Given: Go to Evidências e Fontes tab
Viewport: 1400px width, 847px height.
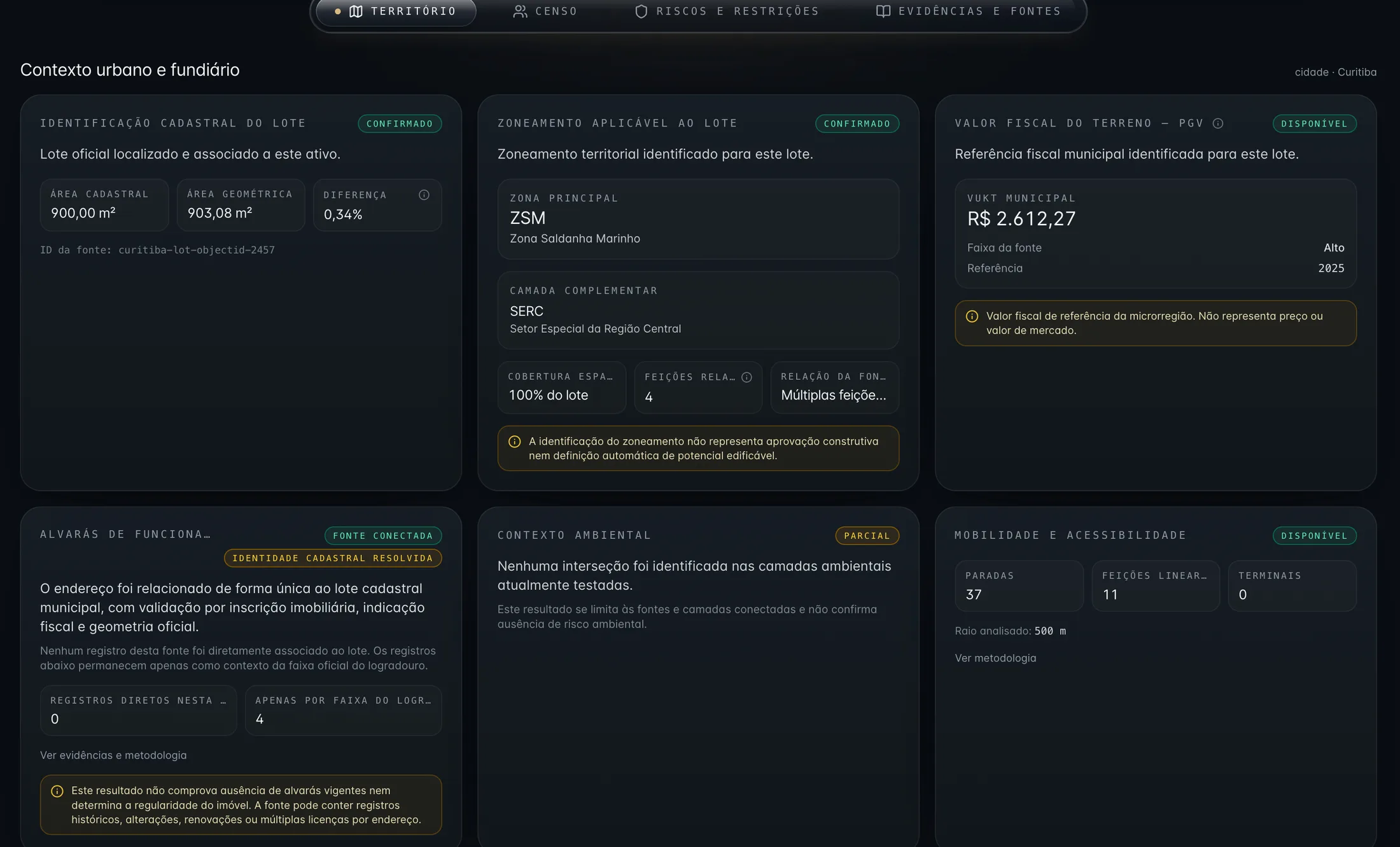Looking at the screenshot, I should click(x=969, y=11).
